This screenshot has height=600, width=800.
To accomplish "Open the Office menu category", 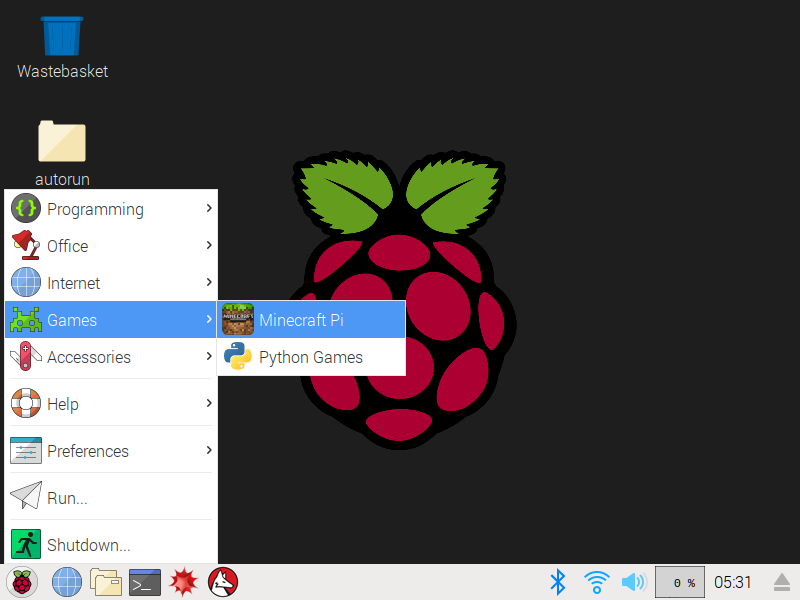I will pyautogui.click(x=111, y=245).
